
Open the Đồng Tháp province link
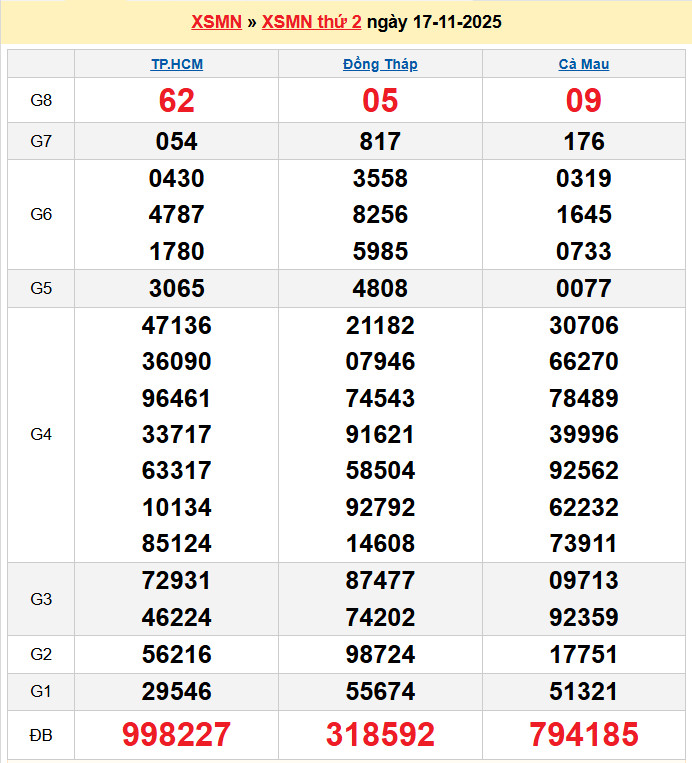[x=380, y=64]
